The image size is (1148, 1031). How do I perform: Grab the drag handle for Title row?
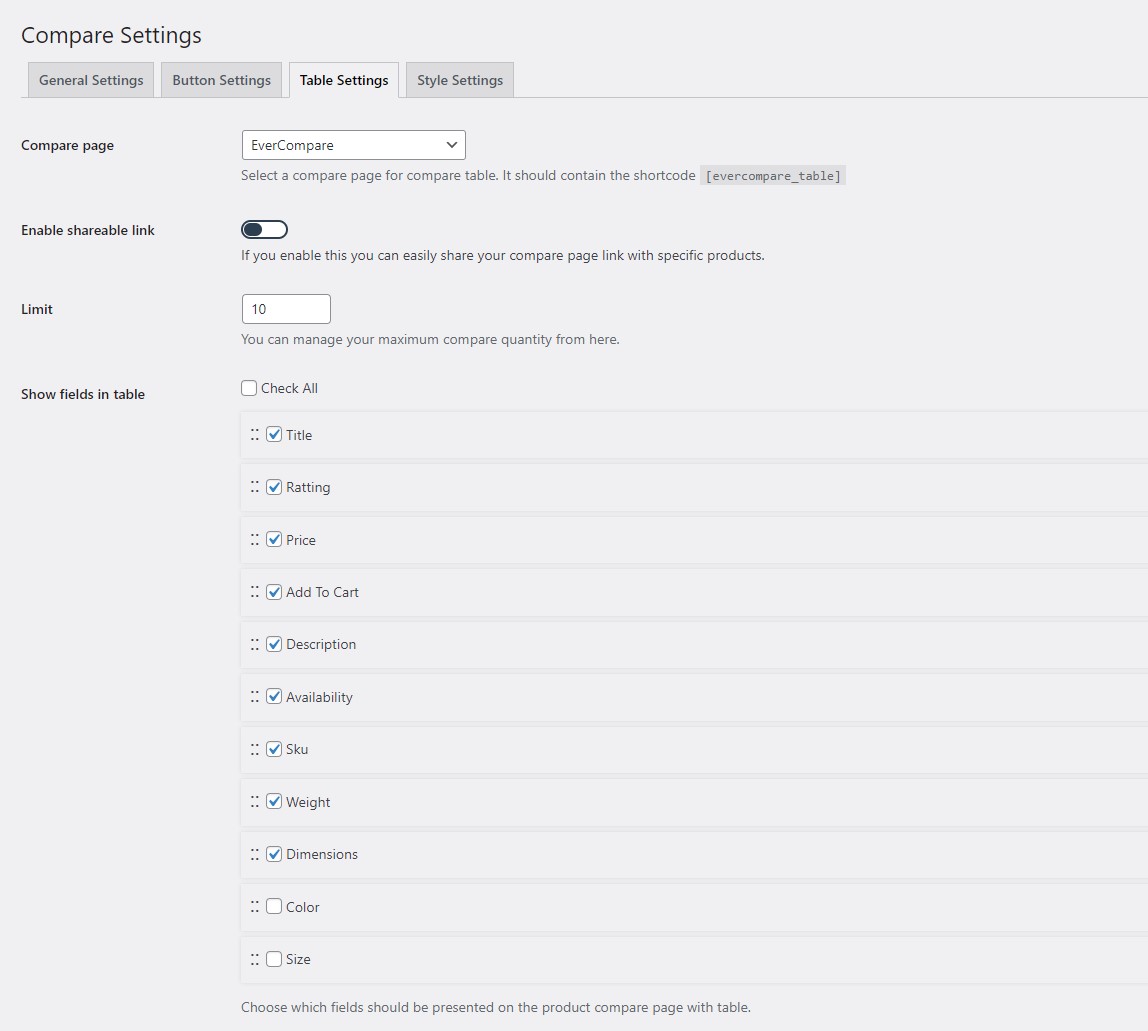[x=255, y=434]
